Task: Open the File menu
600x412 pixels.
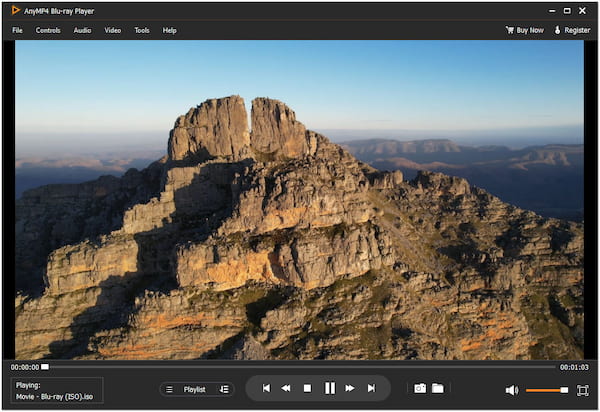Action: tap(17, 30)
